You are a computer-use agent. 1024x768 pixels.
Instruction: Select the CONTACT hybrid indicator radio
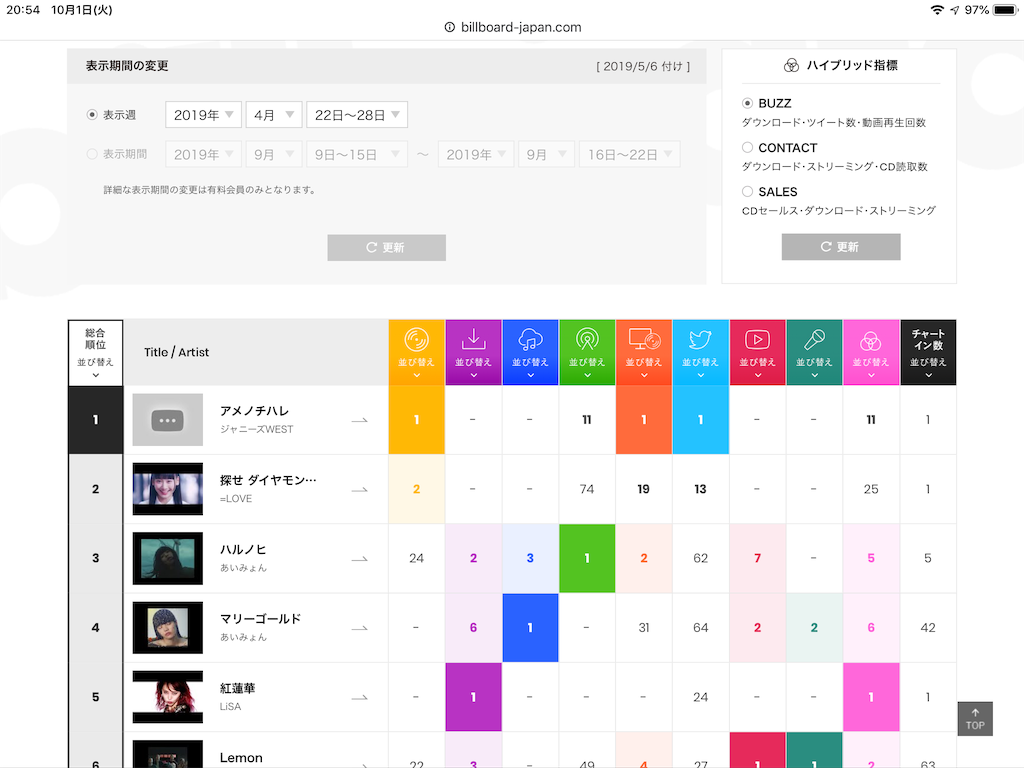point(748,148)
